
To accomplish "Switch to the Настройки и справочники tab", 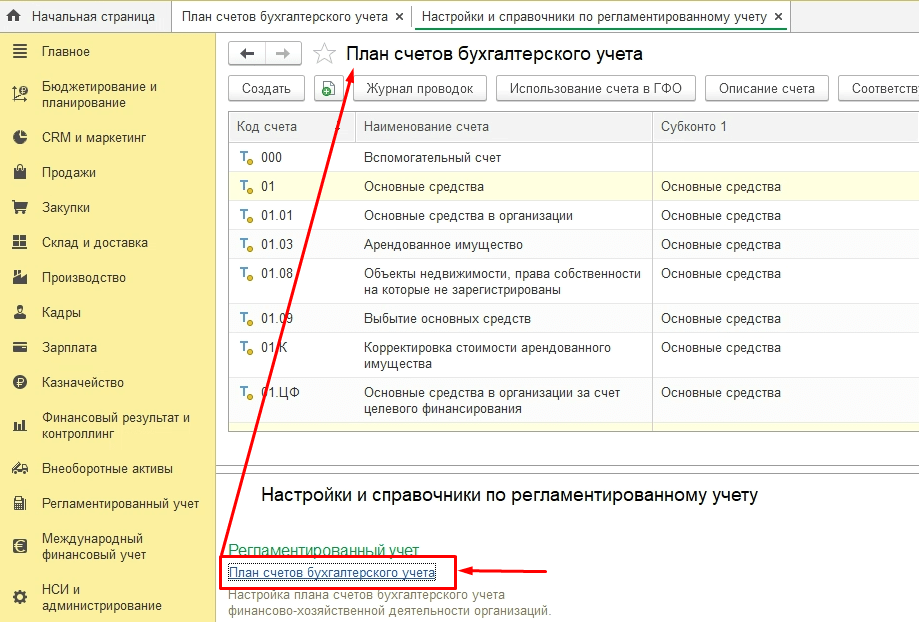I will pyautogui.click(x=594, y=17).
